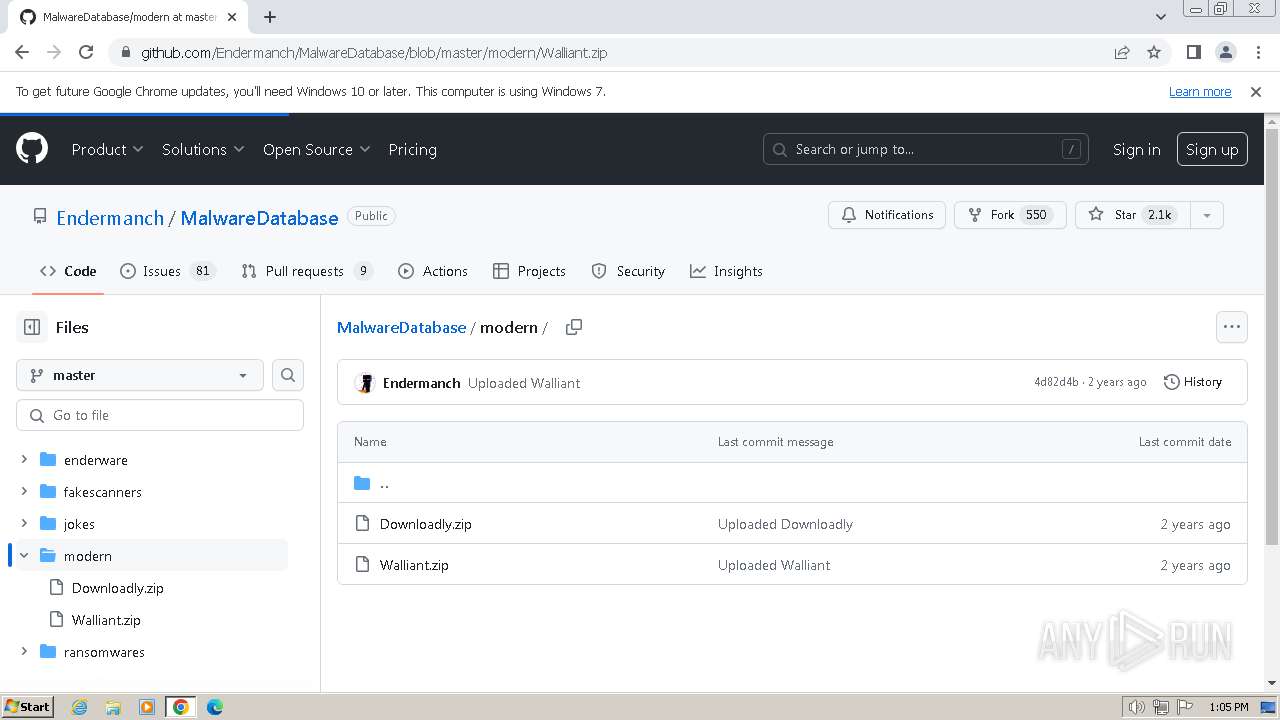Expand the enderware folder
This screenshot has width=1280, height=720.
click(x=24, y=460)
